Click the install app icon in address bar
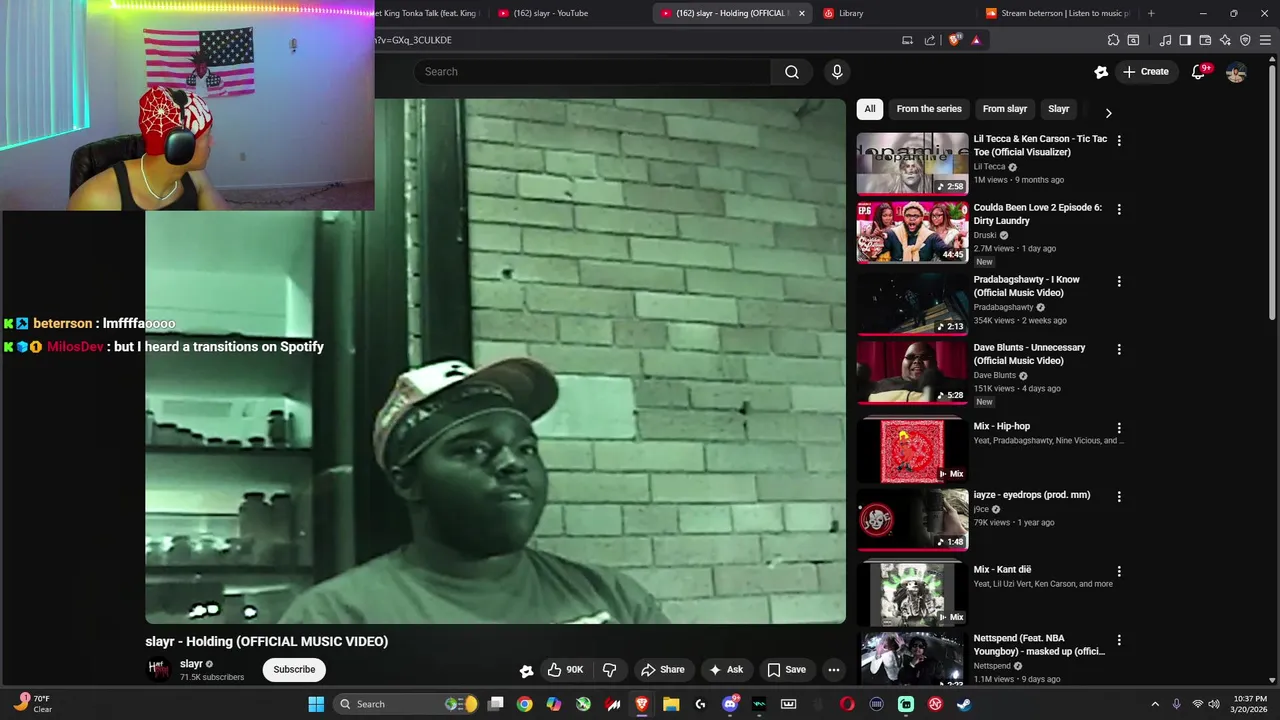This screenshot has width=1280, height=720. point(907,40)
